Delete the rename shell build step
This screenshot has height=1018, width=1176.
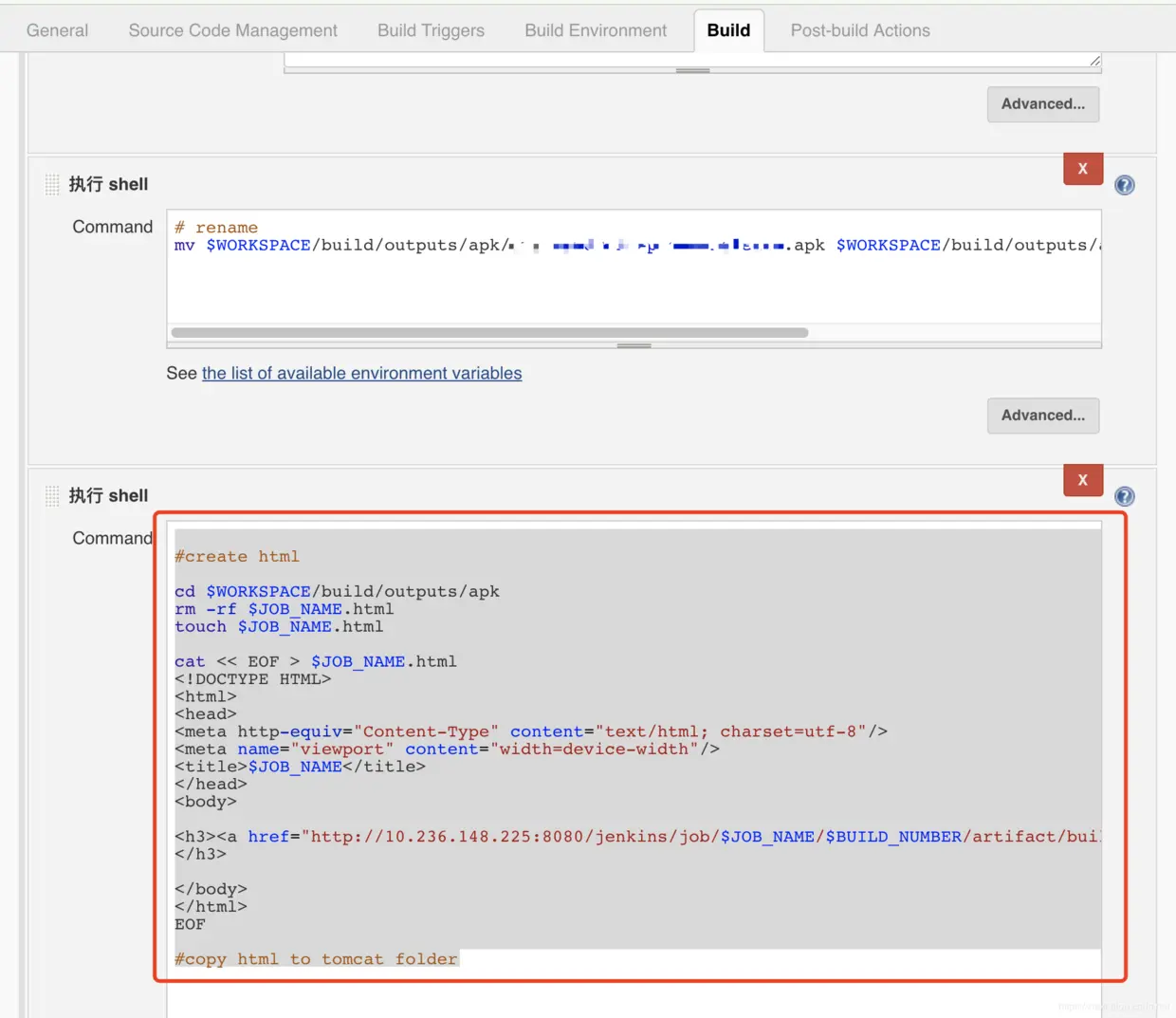tap(1083, 169)
